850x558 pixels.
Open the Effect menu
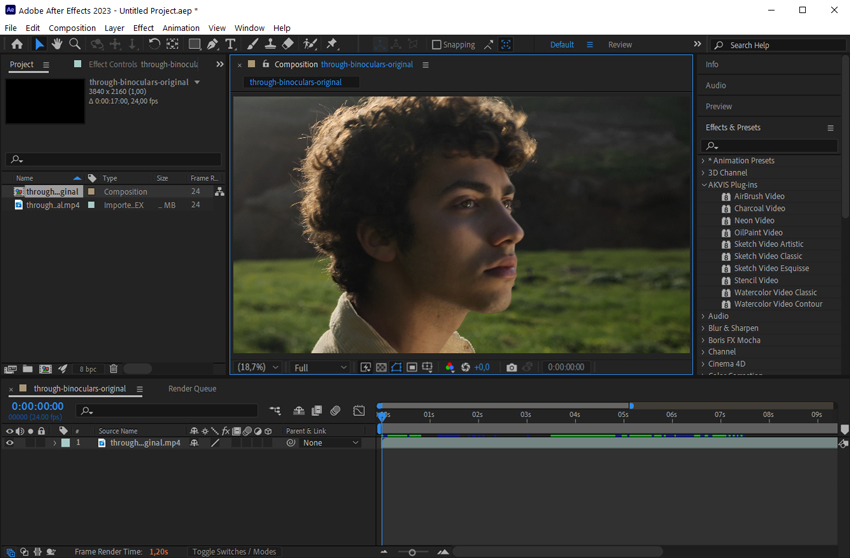click(143, 28)
